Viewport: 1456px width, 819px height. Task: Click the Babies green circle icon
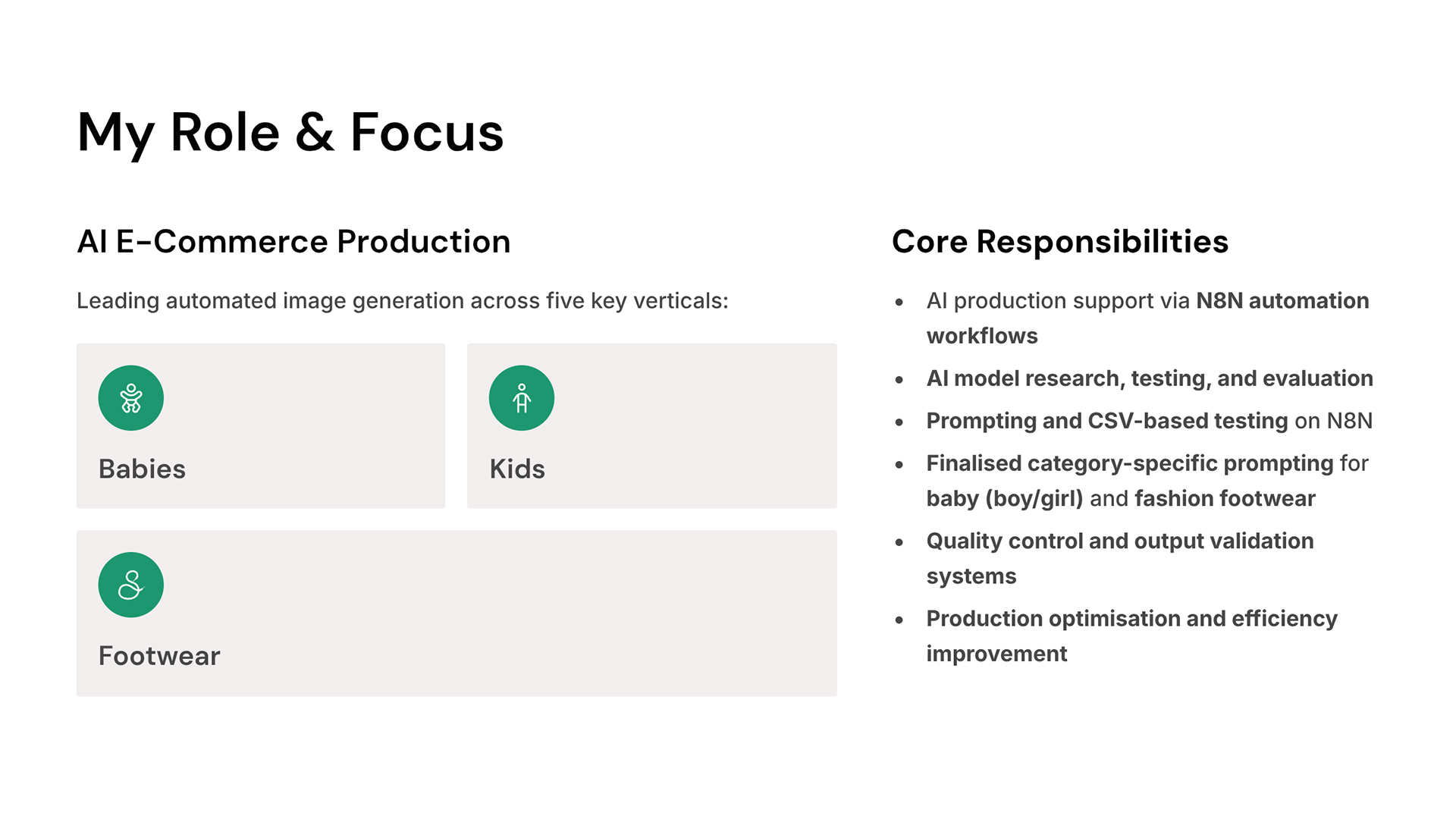(x=130, y=398)
